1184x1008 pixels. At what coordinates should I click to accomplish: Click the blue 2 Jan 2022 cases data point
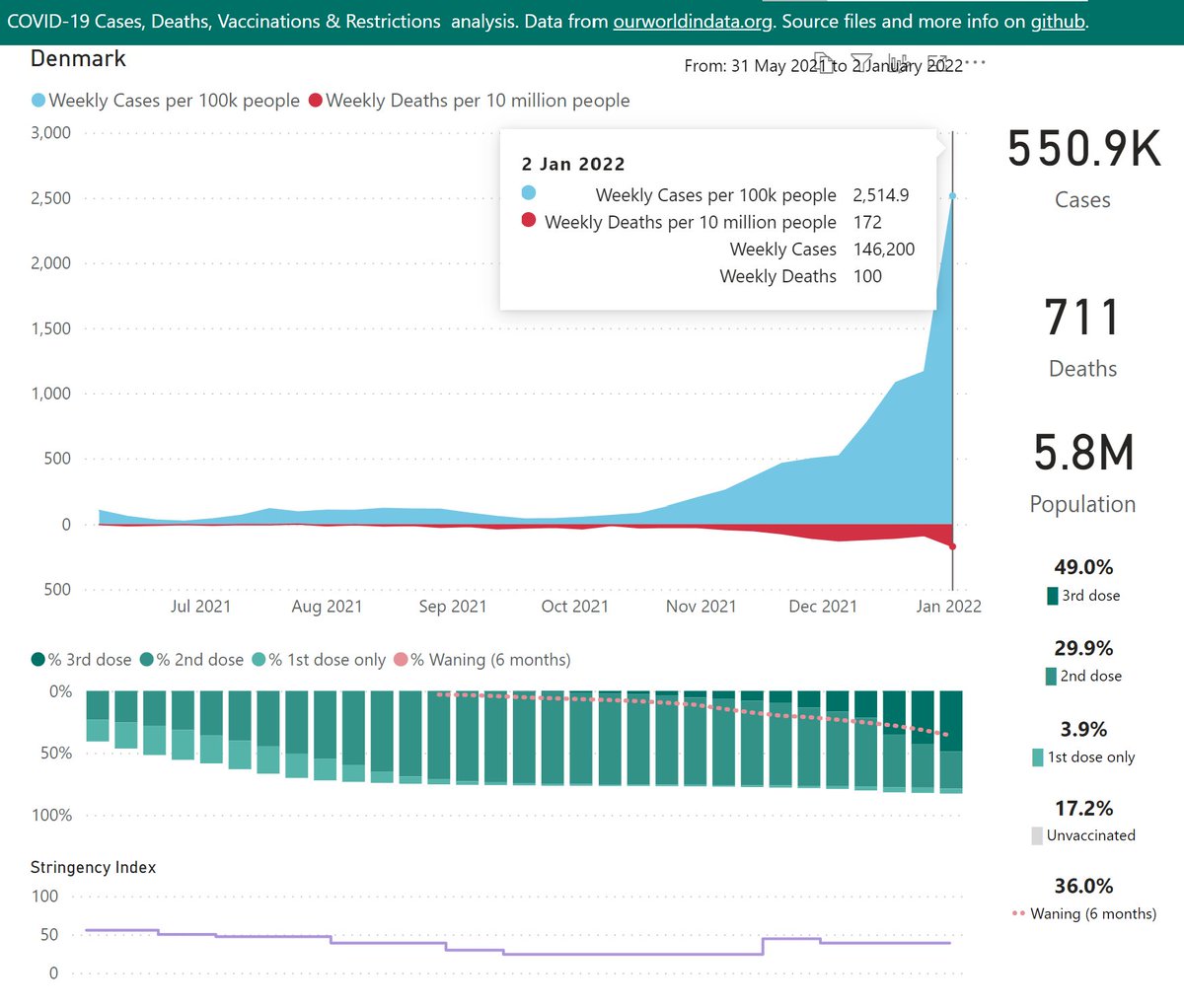pyautogui.click(x=952, y=195)
